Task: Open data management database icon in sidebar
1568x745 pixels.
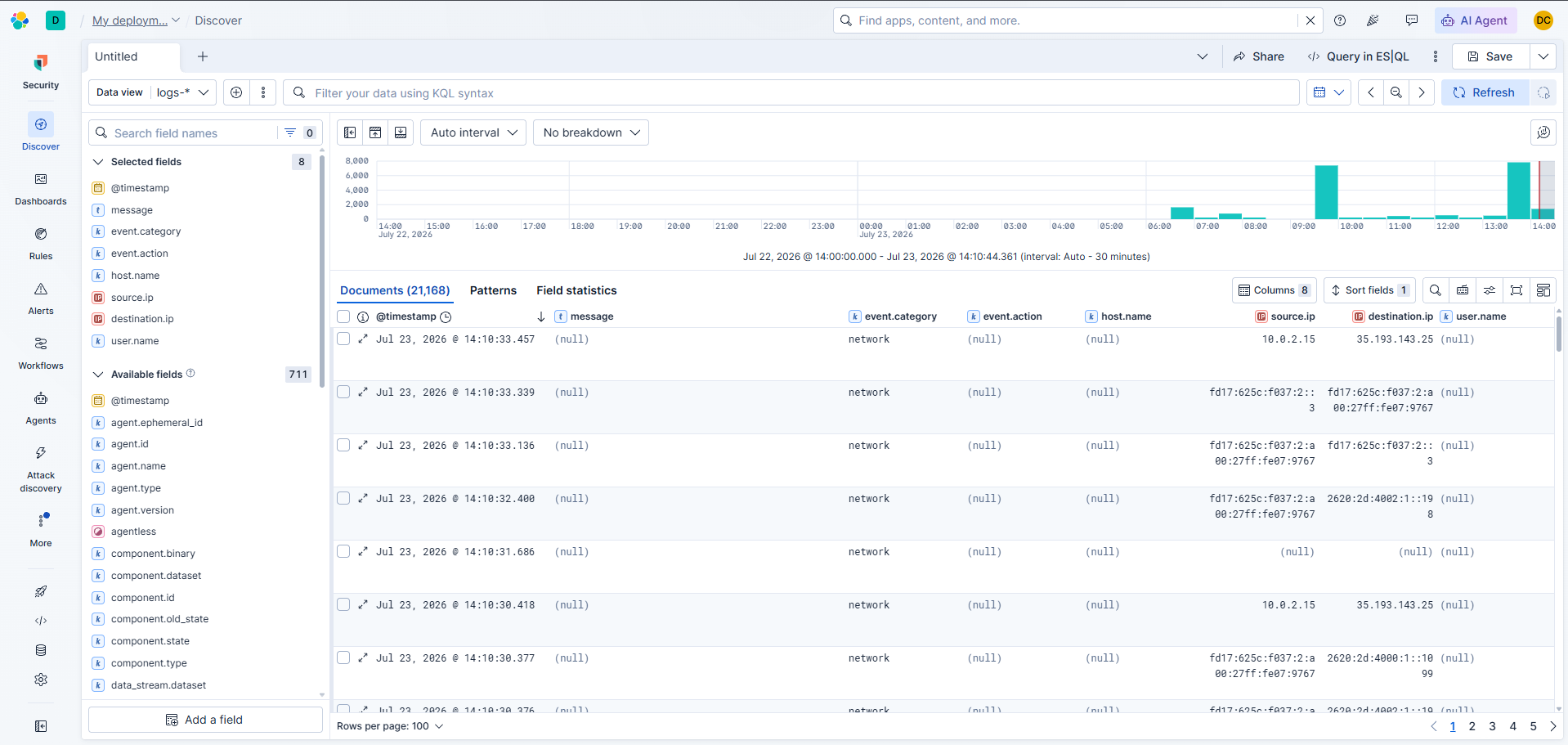Action: click(41, 650)
